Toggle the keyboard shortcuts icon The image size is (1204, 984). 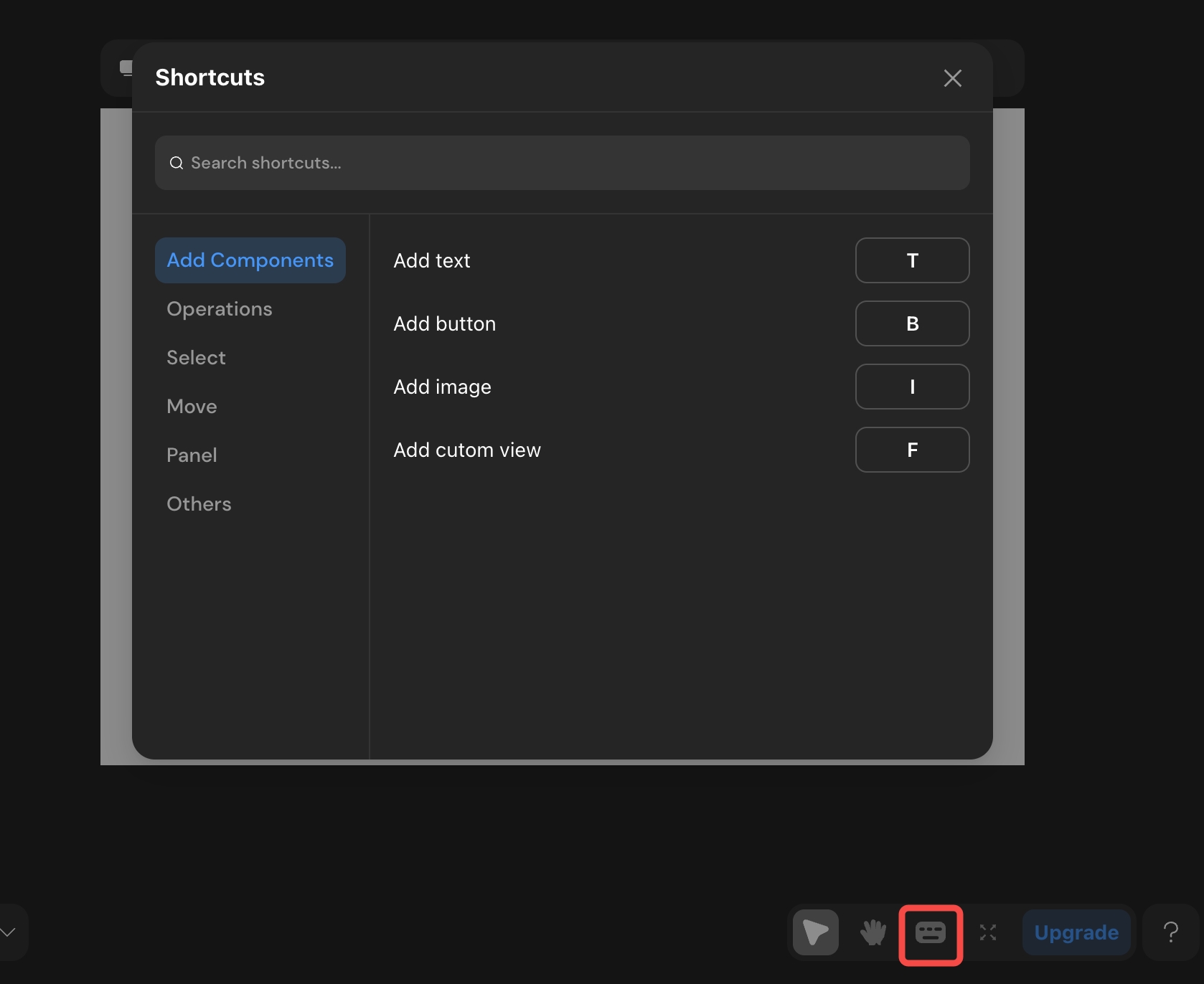coord(931,932)
